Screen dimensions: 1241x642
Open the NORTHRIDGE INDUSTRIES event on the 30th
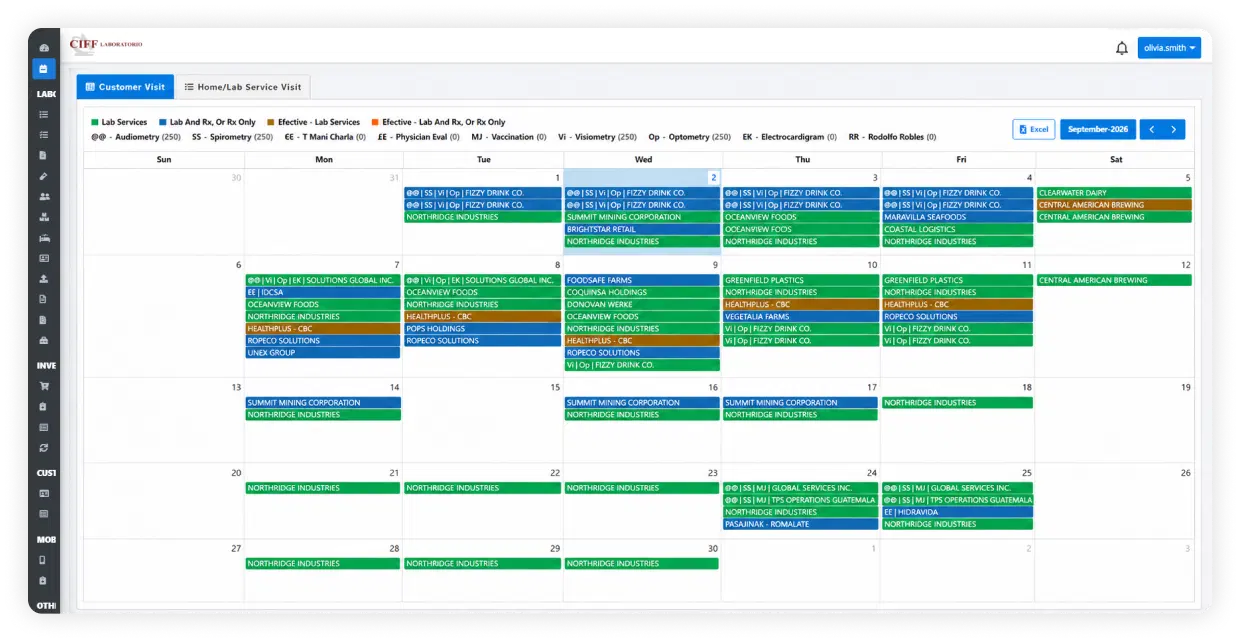tap(642, 564)
